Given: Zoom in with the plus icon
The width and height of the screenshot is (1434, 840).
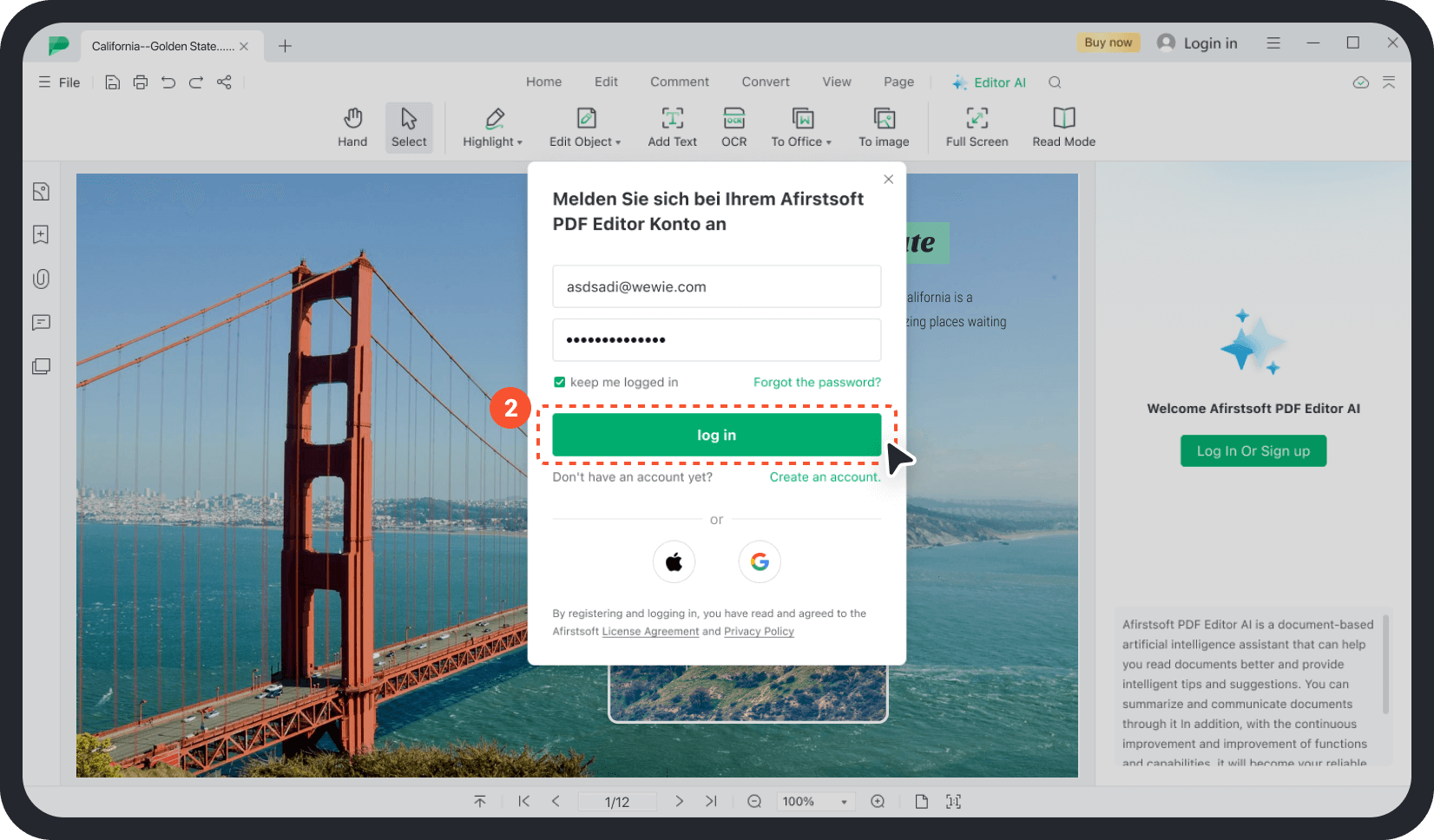Looking at the screenshot, I should click(x=878, y=801).
